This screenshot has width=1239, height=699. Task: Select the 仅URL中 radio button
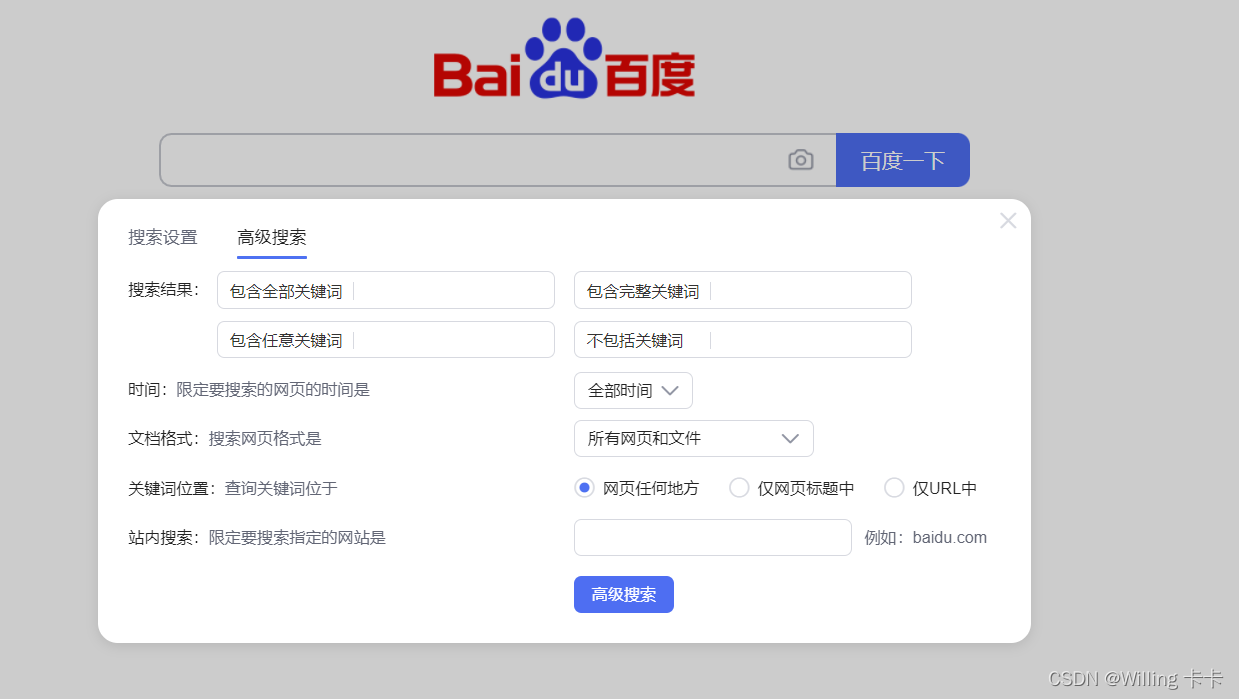894,488
